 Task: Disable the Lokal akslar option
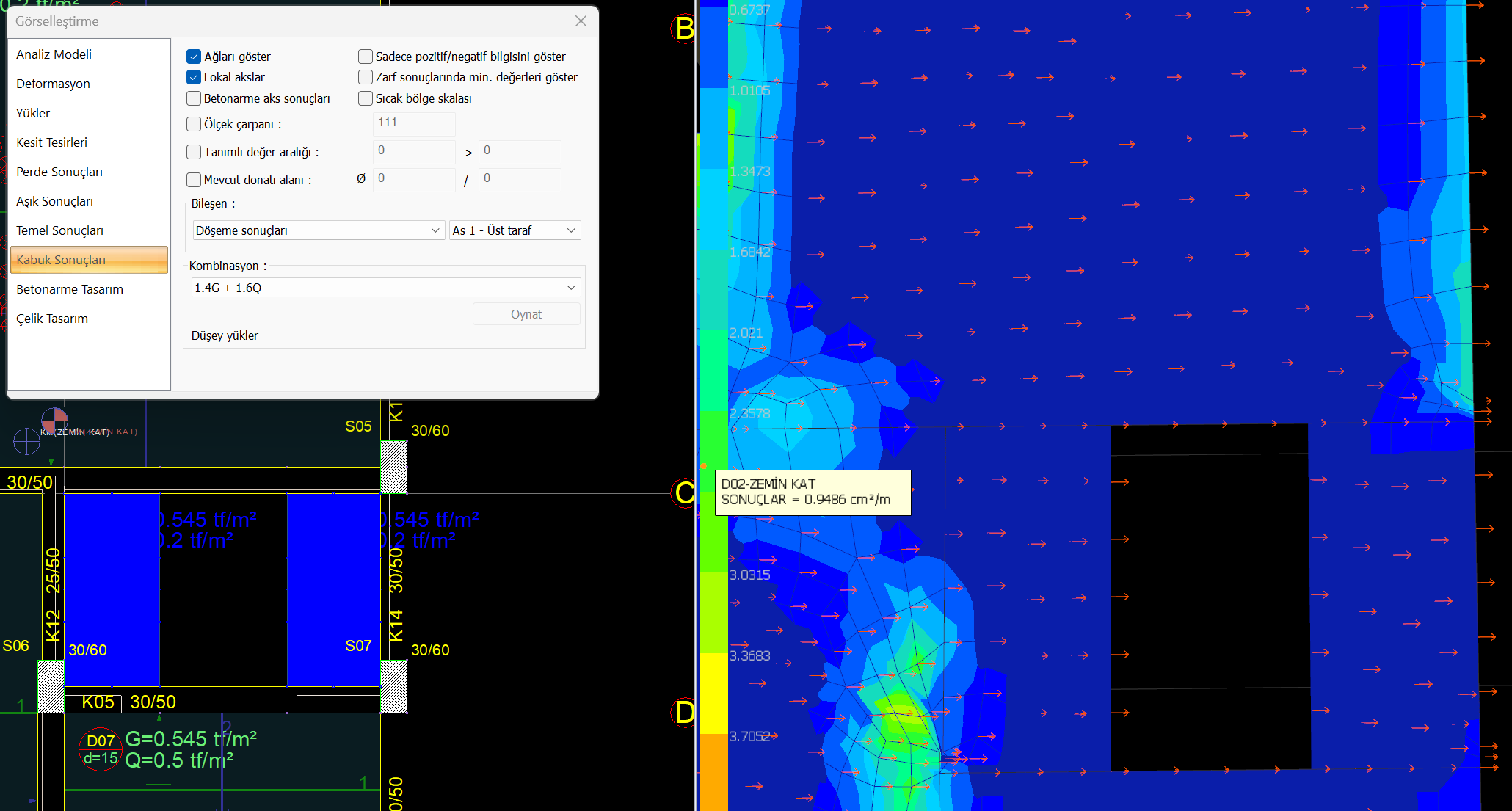(x=194, y=77)
